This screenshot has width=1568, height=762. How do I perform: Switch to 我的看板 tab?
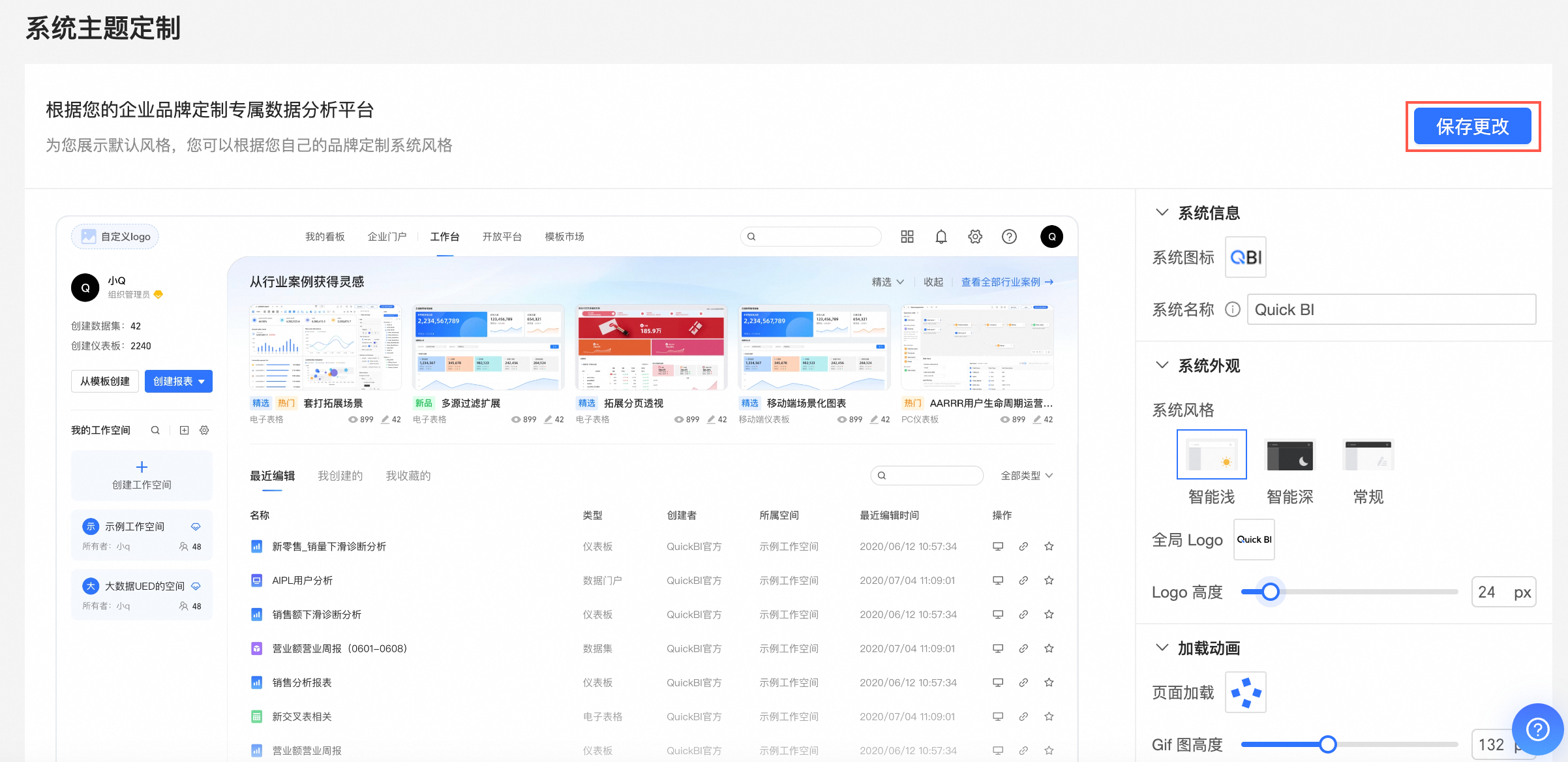coord(325,237)
